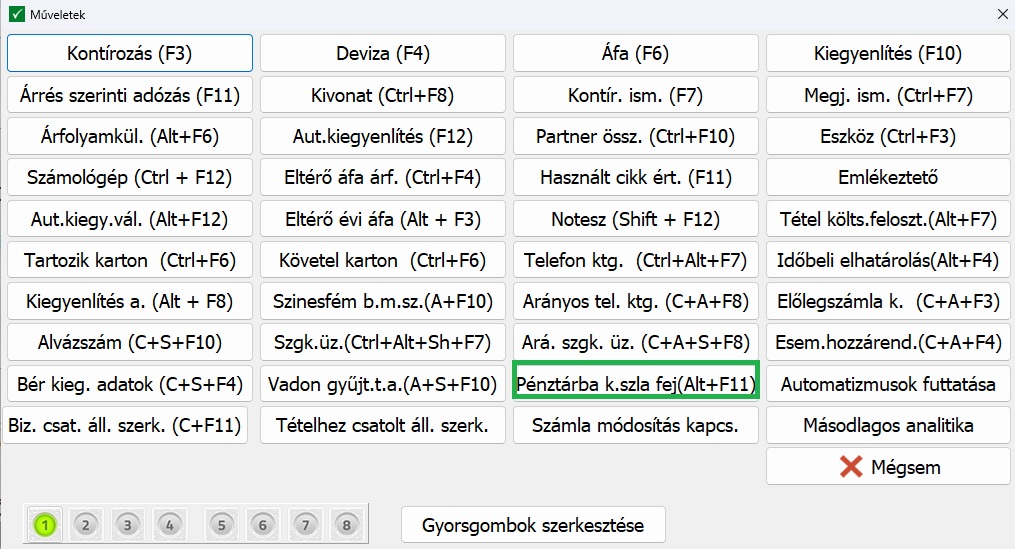The height and width of the screenshot is (549, 1015).
Task: Switch to quick button page 2
Action: (86, 524)
